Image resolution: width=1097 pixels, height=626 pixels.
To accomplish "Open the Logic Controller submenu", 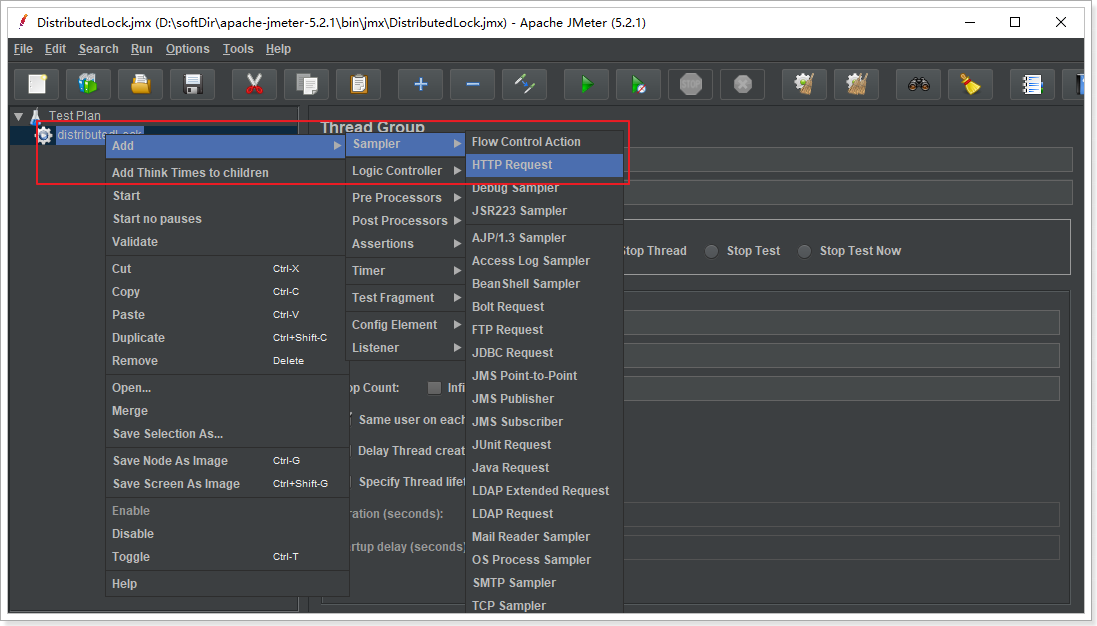I will click(406, 171).
